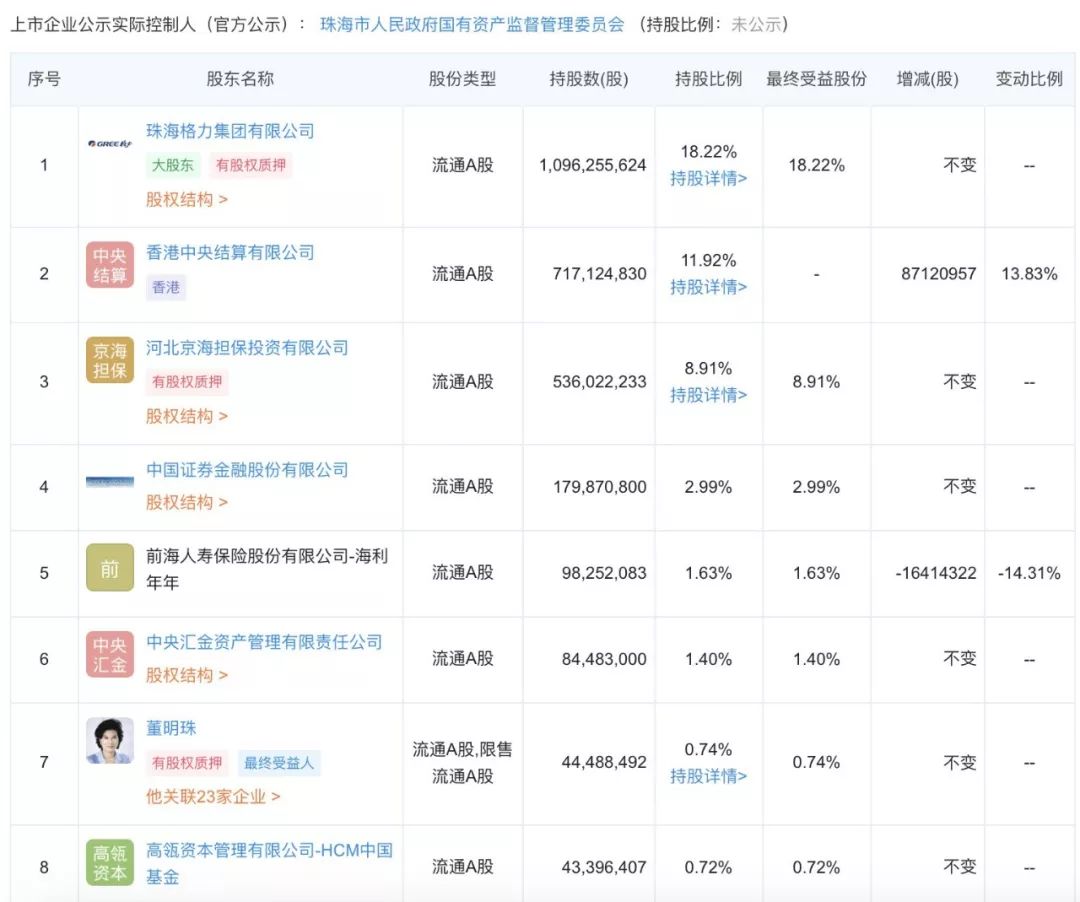Open 持股详情 for the 11.92% holding
The image size is (1080, 902).
click(x=709, y=287)
